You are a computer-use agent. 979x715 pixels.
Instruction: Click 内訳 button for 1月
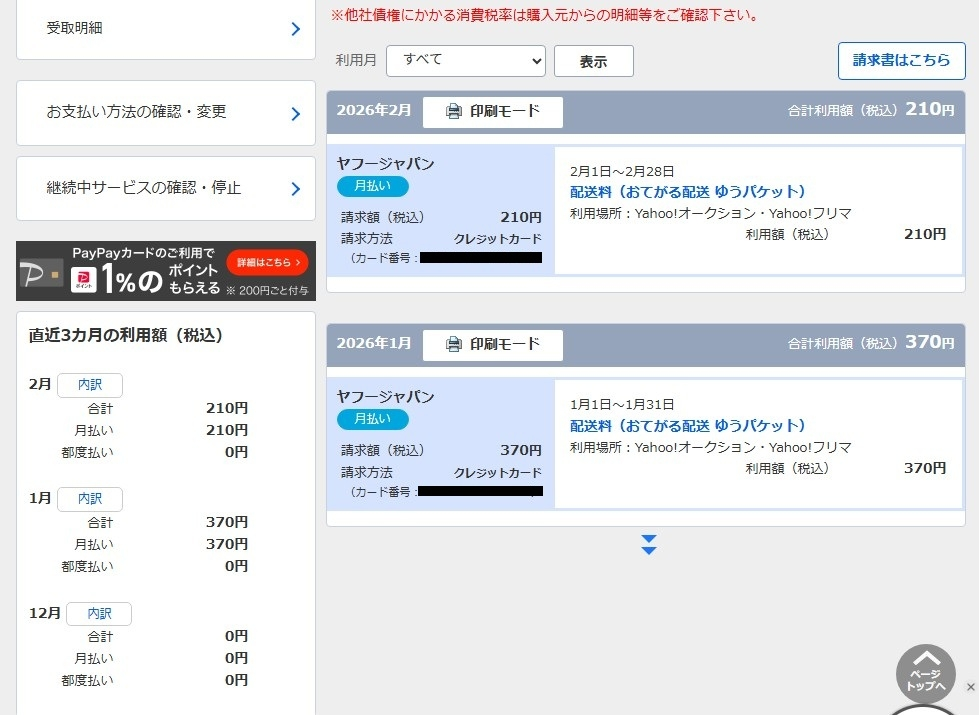coord(90,499)
